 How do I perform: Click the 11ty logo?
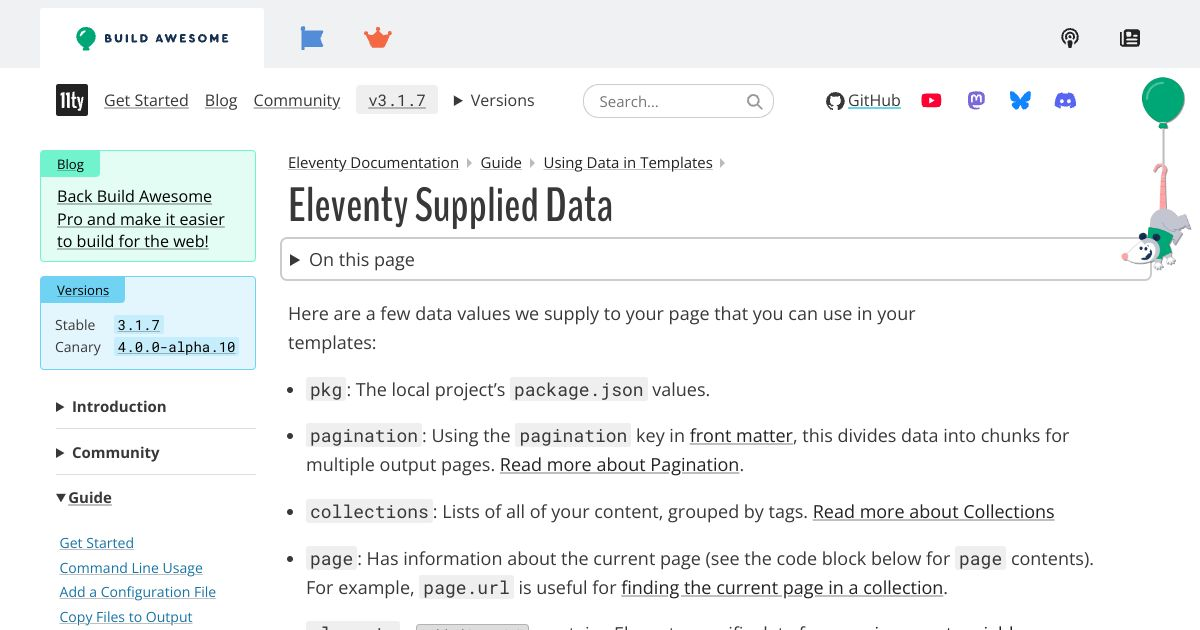pos(72,100)
